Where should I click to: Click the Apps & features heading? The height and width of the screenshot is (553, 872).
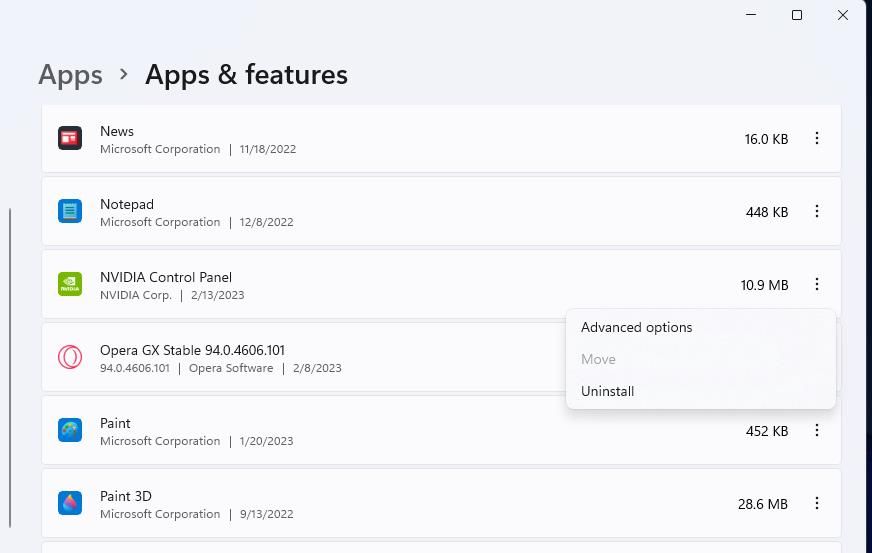(x=246, y=75)
